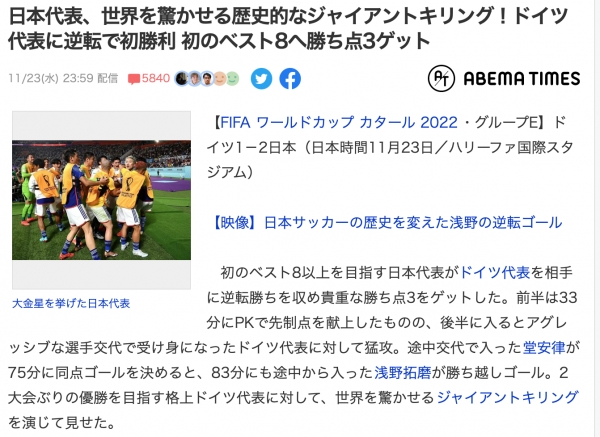600x437 pixels.
Task: Follow the ドイツ代表 link
Action: (494, 272)
